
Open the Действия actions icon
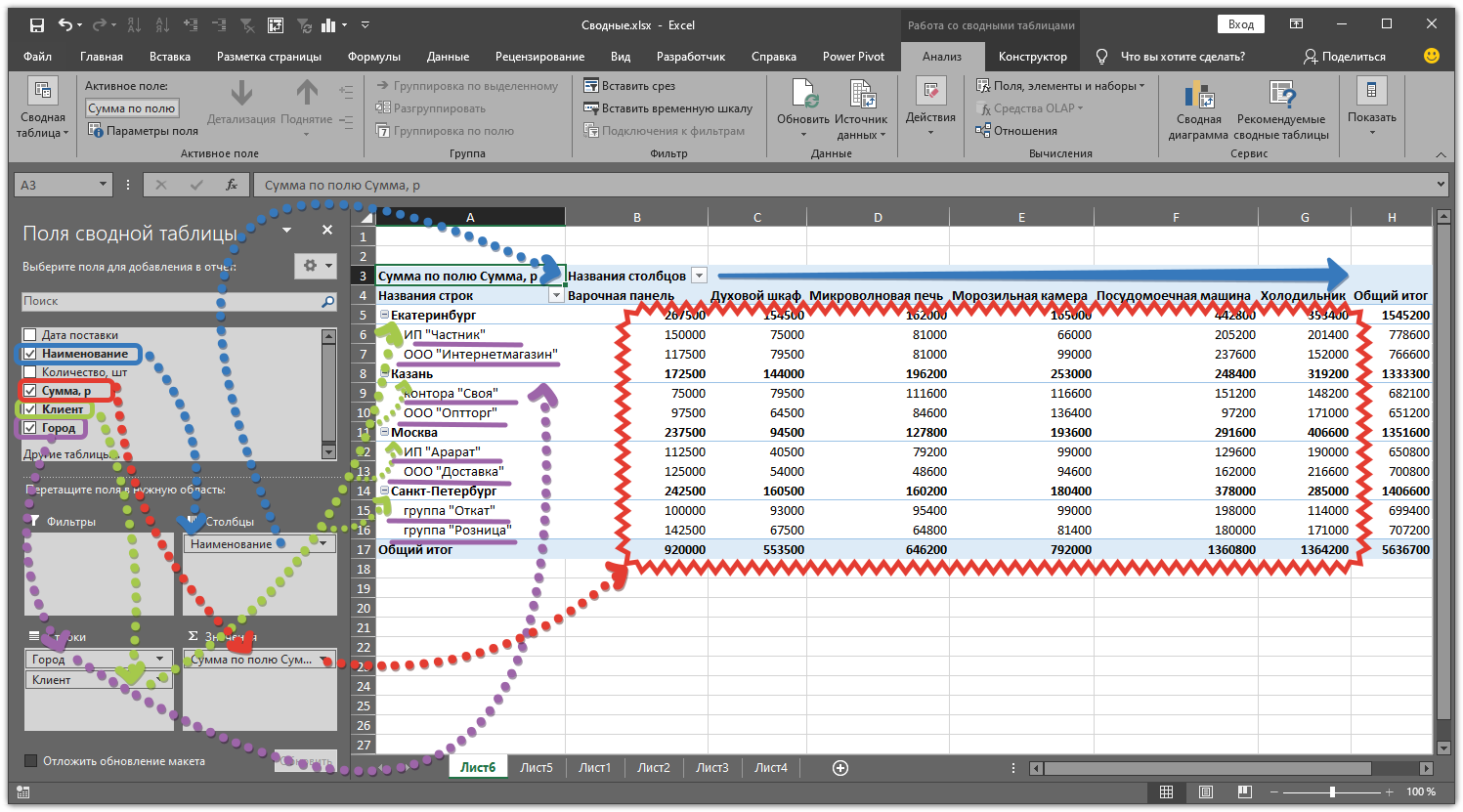[929, 94]
